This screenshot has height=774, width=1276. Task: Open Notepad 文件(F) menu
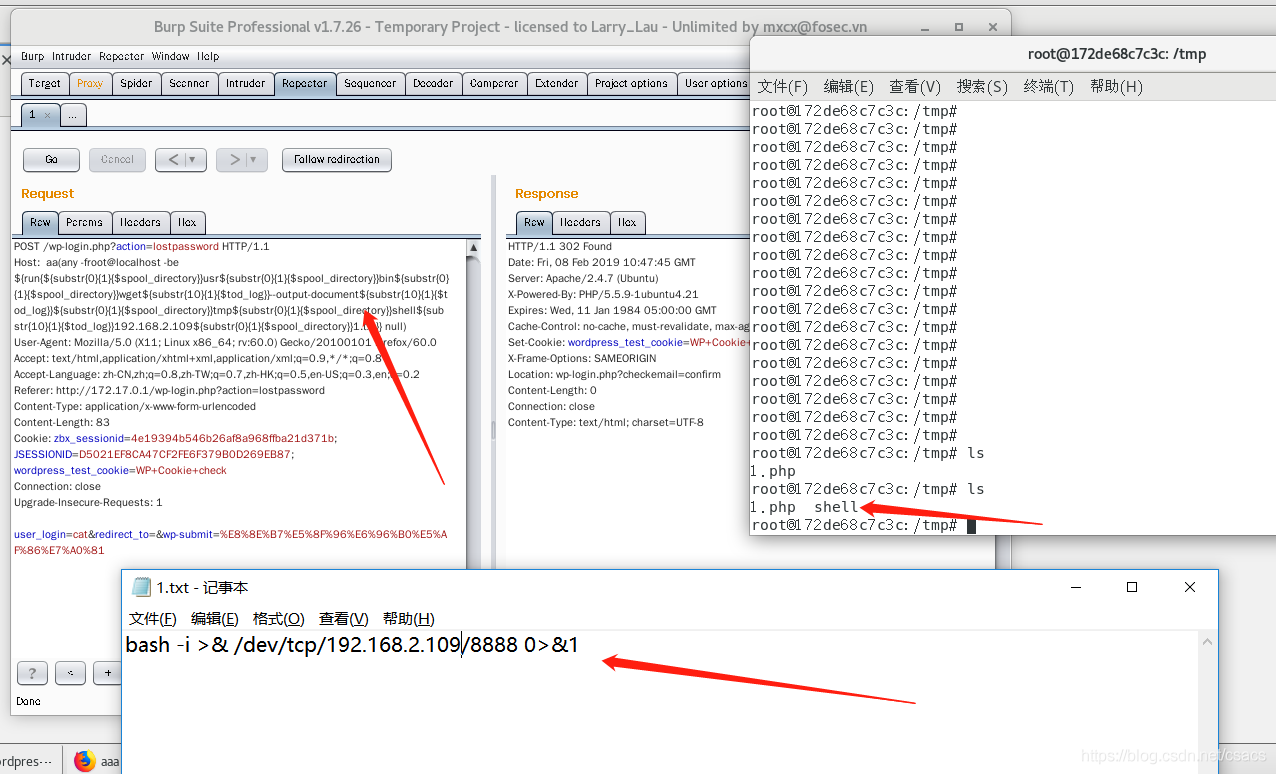pos(153,619)
